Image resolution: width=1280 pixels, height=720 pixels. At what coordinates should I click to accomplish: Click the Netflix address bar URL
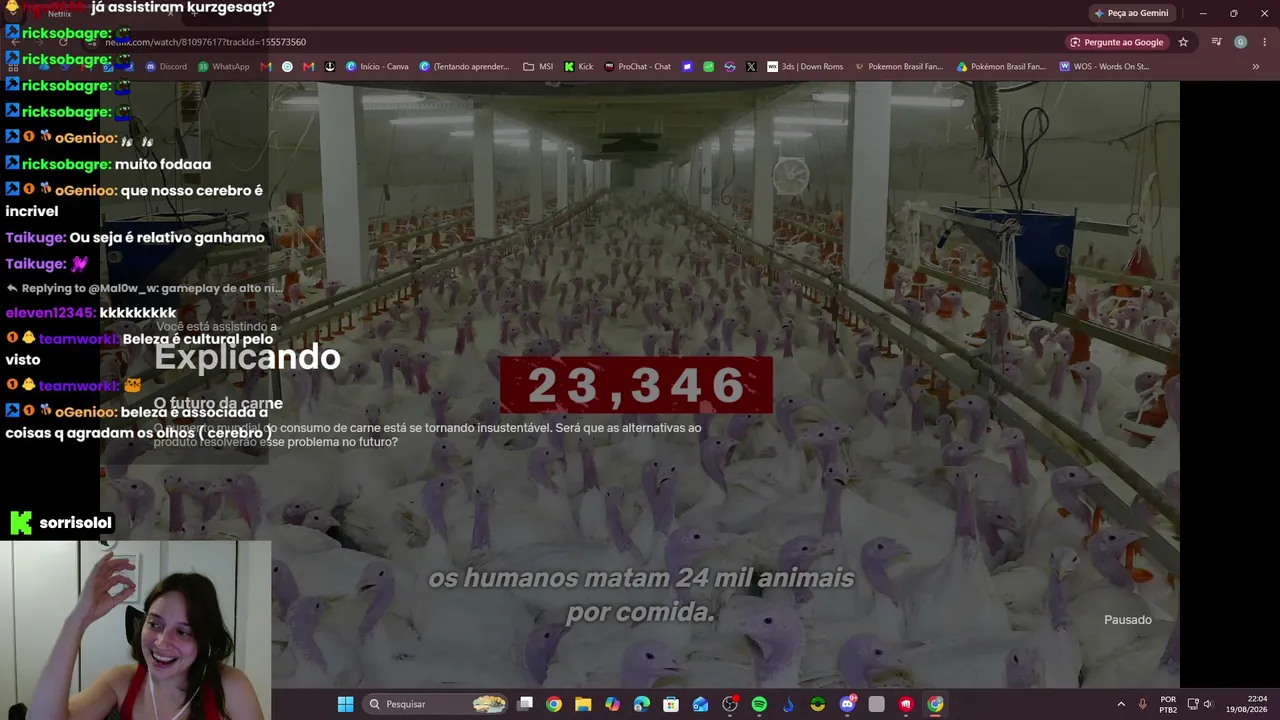[205, 42]
